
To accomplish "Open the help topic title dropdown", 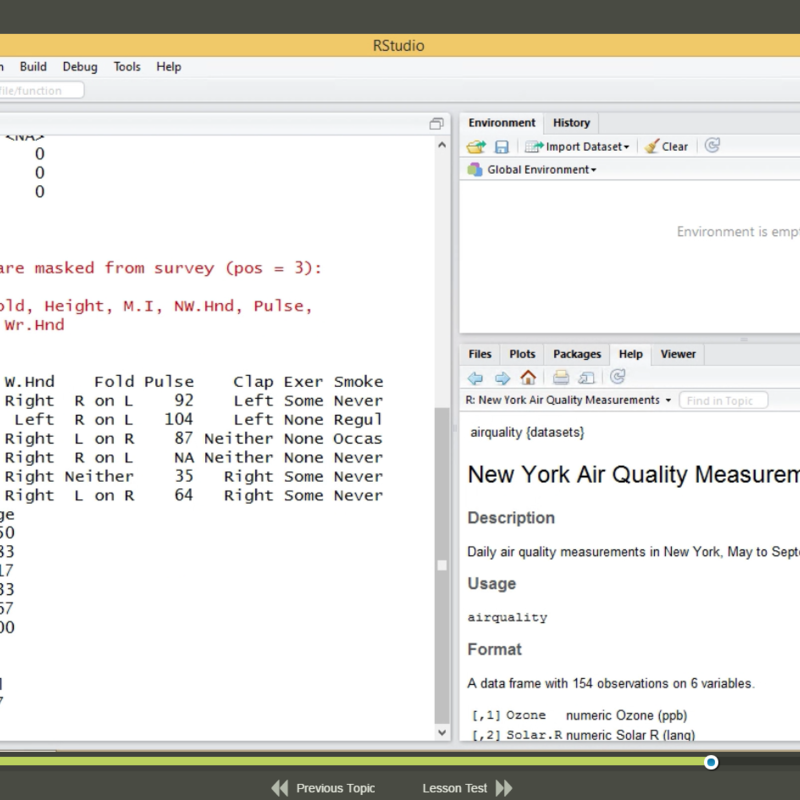I will pos(668,401).
